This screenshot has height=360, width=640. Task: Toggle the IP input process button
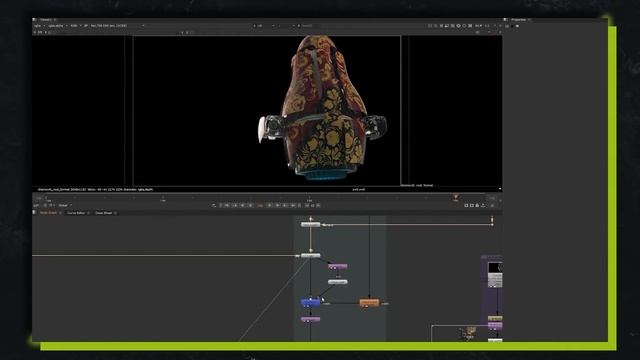click(x=86, y=26)
